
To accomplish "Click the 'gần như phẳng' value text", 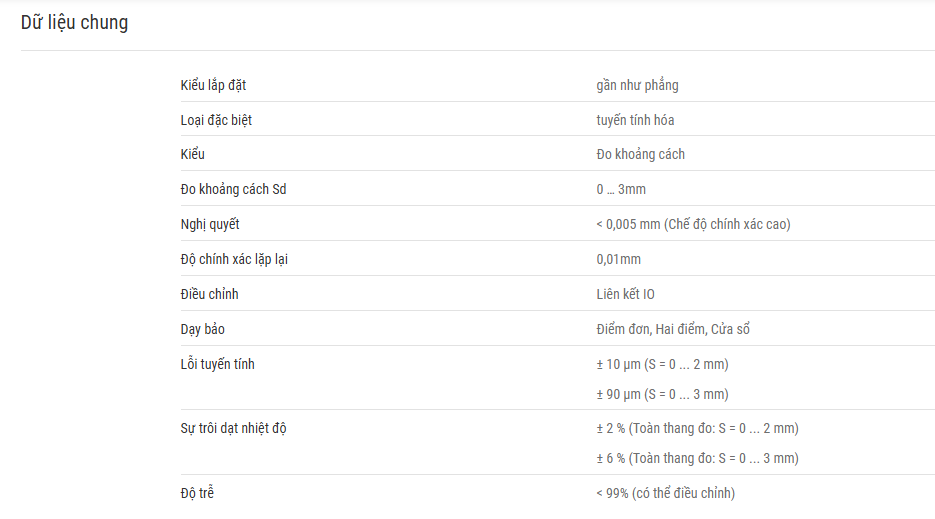I will [x=637, y=85].
